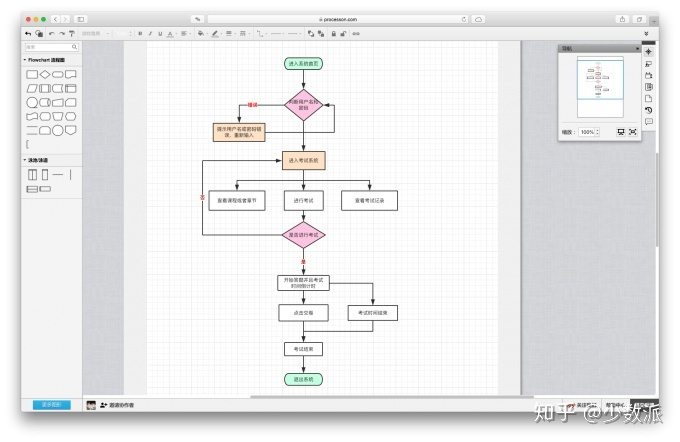Open the graphic style panel icon
Image resolution: width=680 pixels, height=442 pixels.
(648, 64)
